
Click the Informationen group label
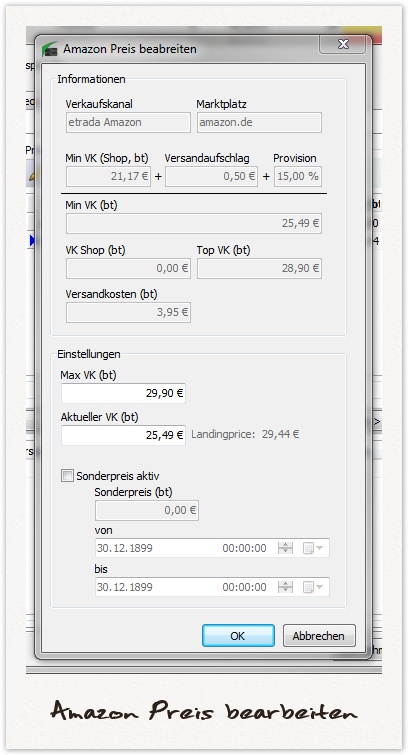click(92, 79)
